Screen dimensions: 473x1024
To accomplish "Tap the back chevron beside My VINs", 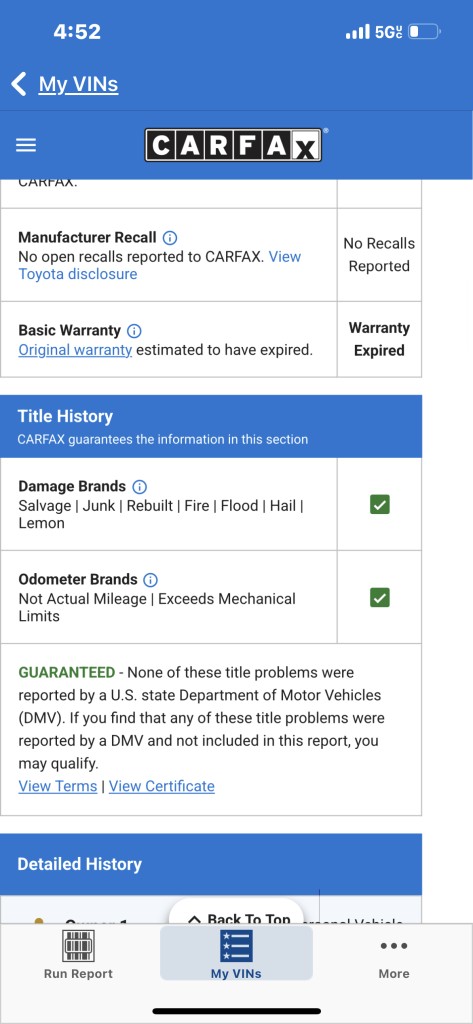I will pos(19,84).
